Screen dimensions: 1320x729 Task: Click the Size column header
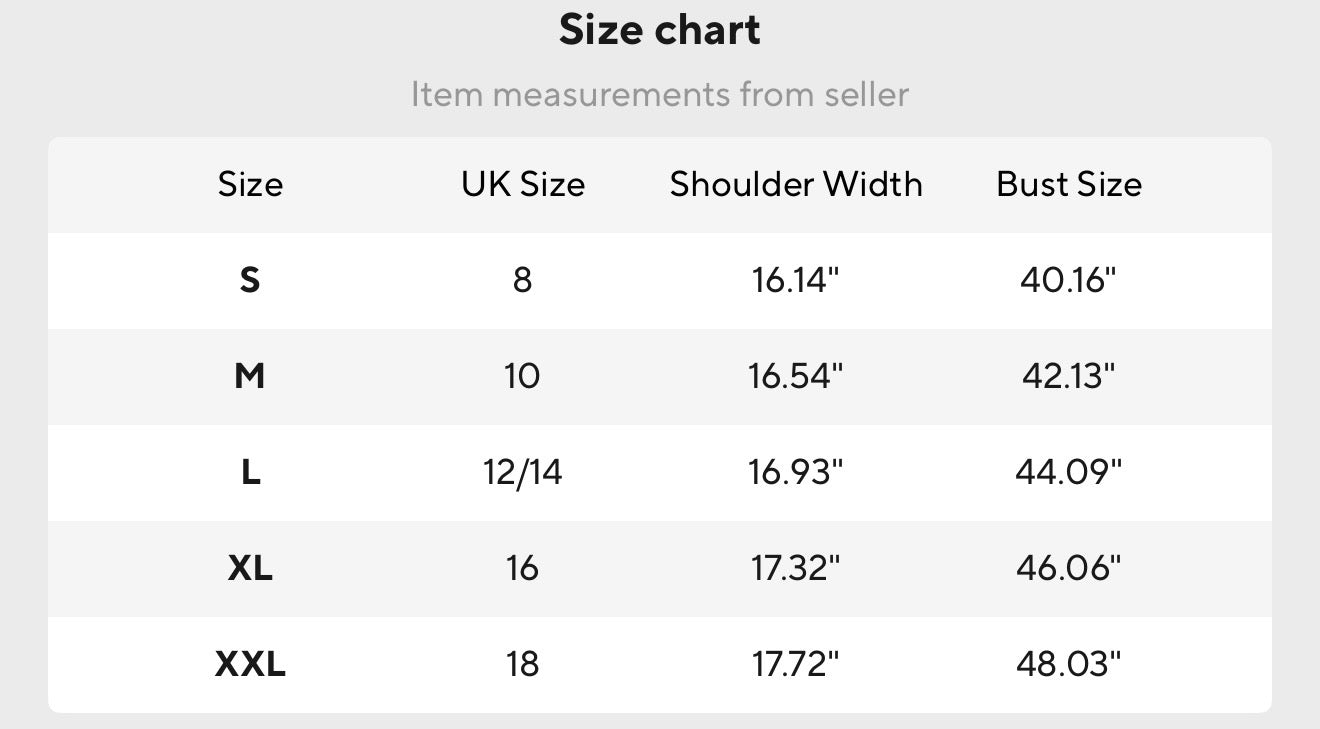250,184
